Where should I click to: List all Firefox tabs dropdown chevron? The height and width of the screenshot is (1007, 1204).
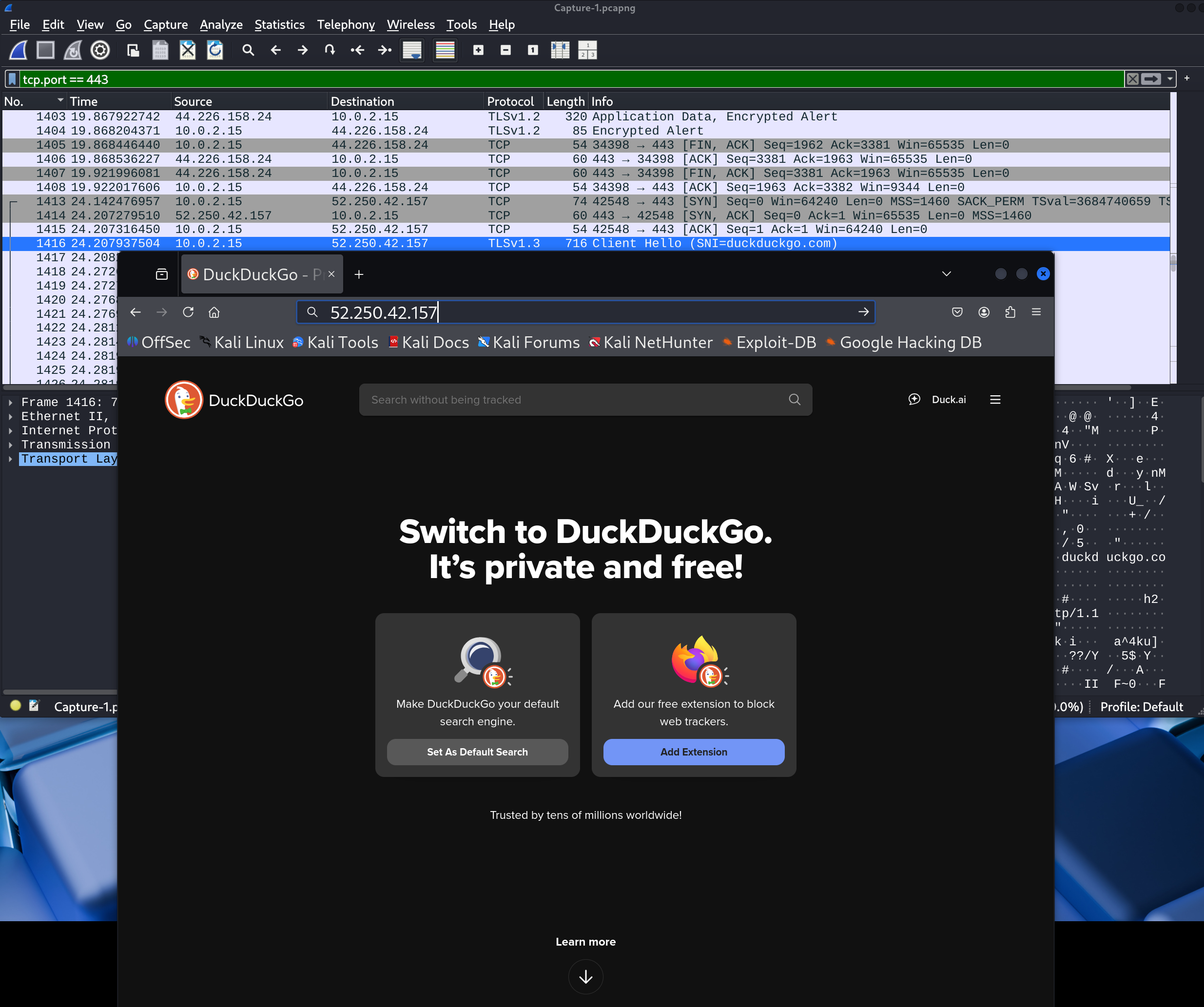[x=947, y=274]
